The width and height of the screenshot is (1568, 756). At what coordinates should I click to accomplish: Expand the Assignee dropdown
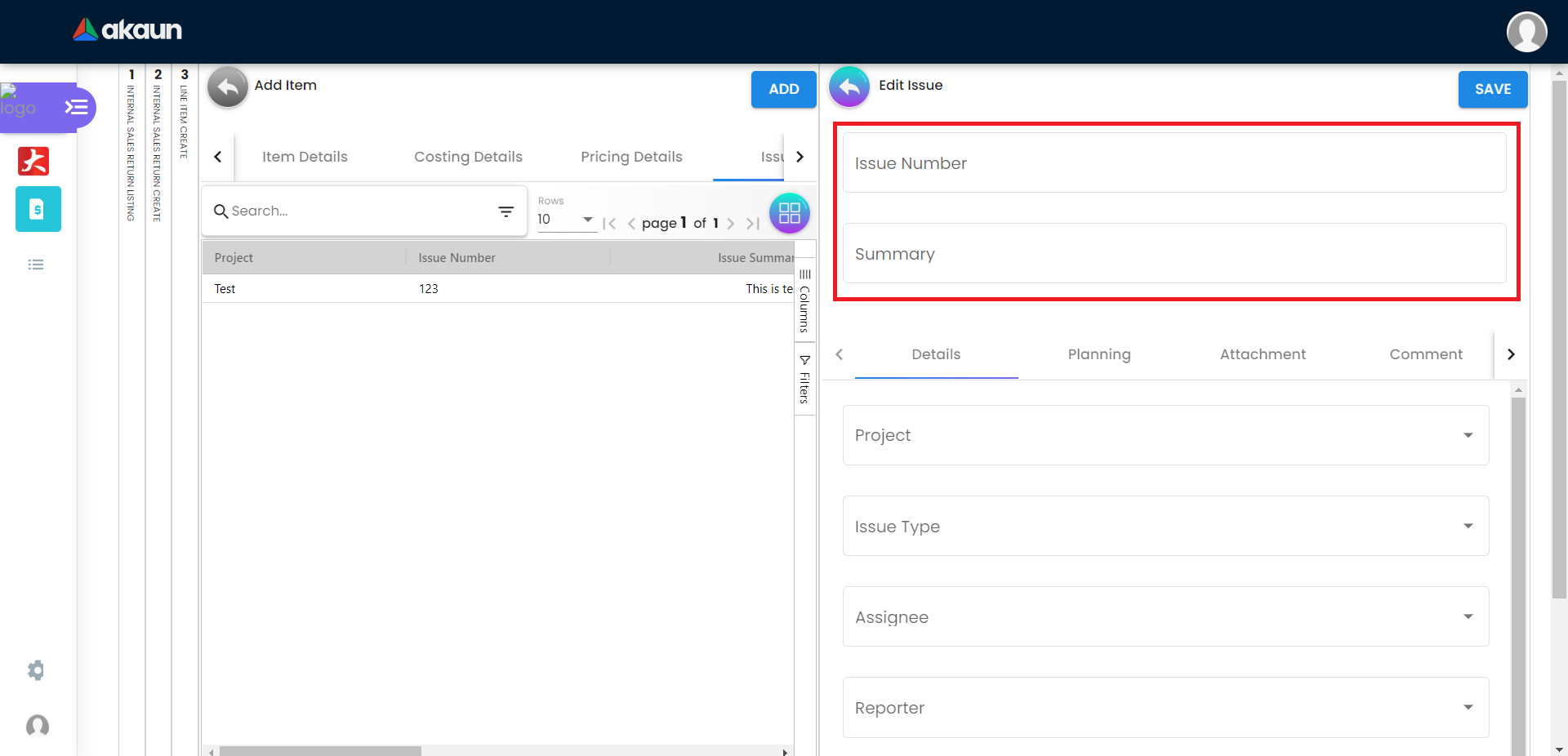pos(1165,616)
